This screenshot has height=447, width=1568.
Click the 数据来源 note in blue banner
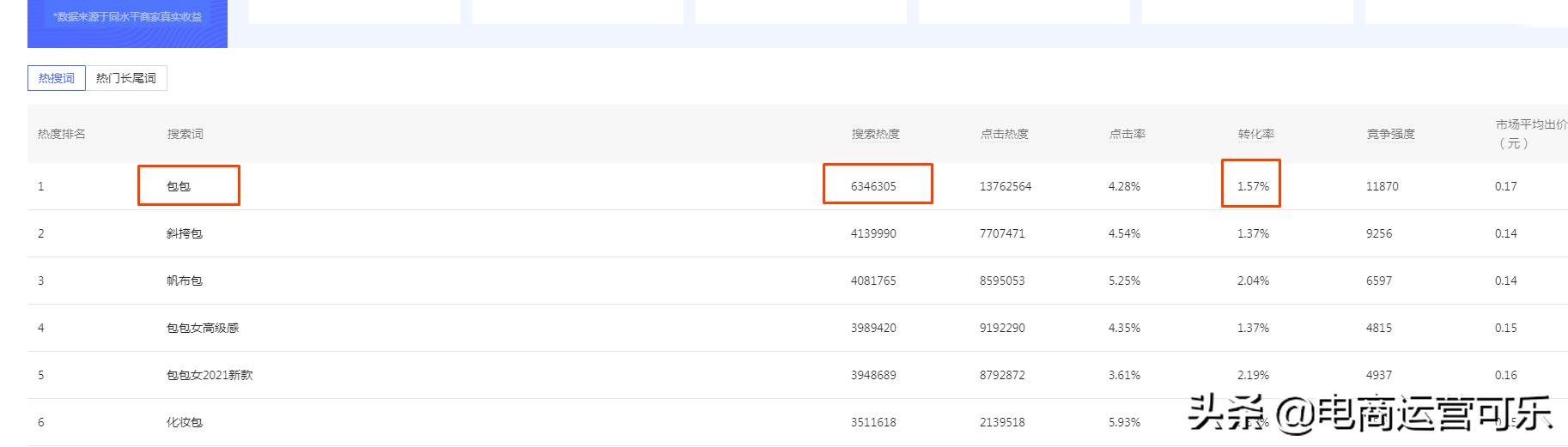coord(127,16)
